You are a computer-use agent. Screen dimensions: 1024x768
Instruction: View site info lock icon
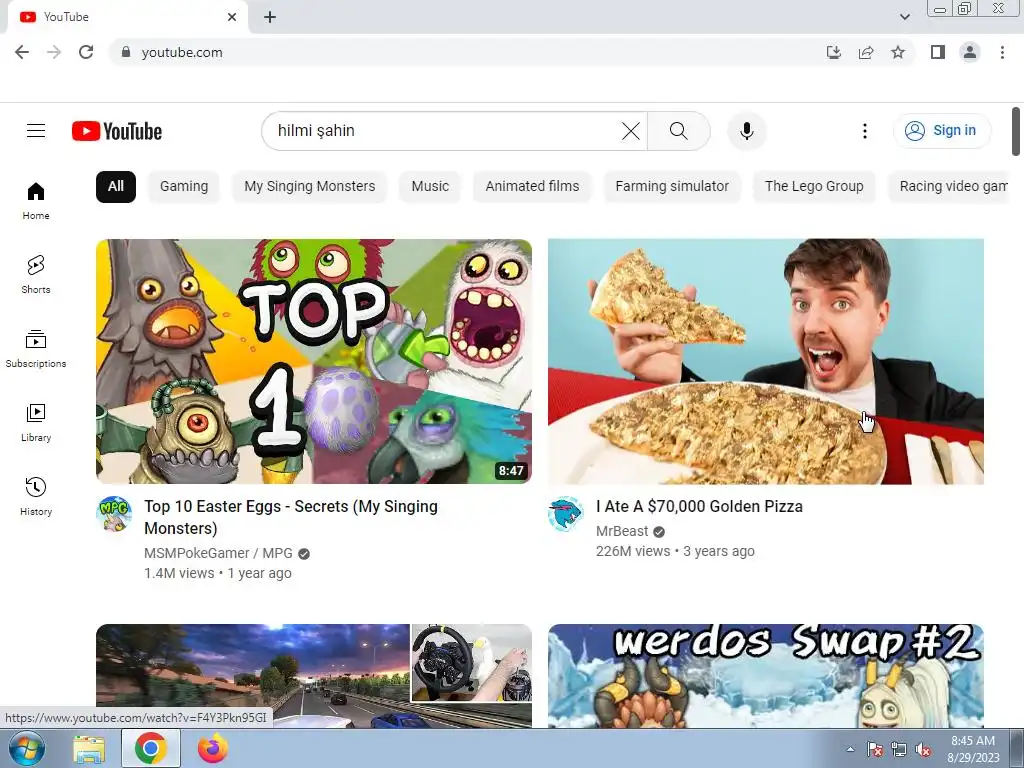(x=126, y=52)
